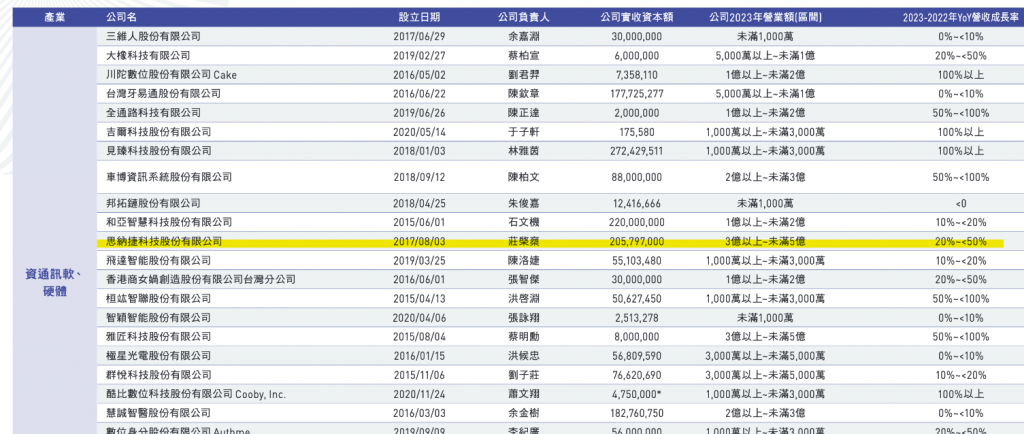Select company name 台灣牙易通股份有限公司
The height and width of the screenshot is (434, 1024).
(x=163, y=94)
